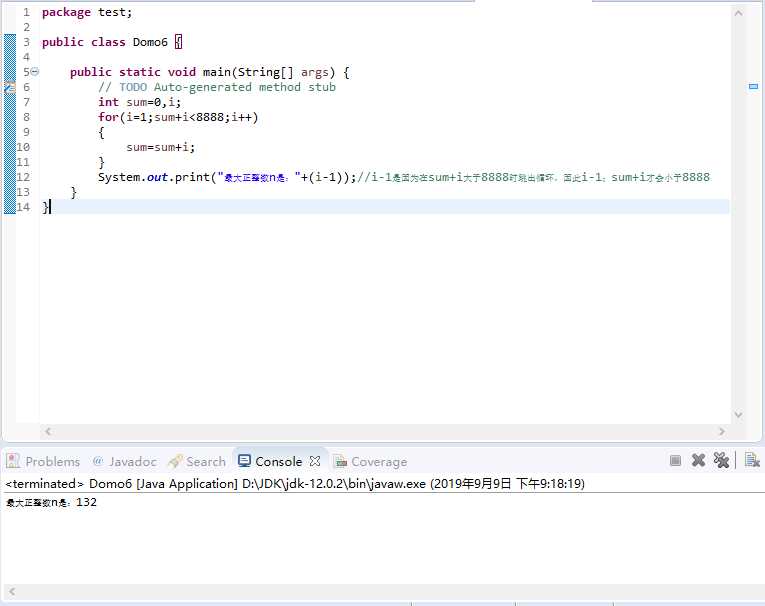The width and height of the screenshot is (765, 606).
Task: Switch to the Javadoc tab
Action: tap(125, 461)
